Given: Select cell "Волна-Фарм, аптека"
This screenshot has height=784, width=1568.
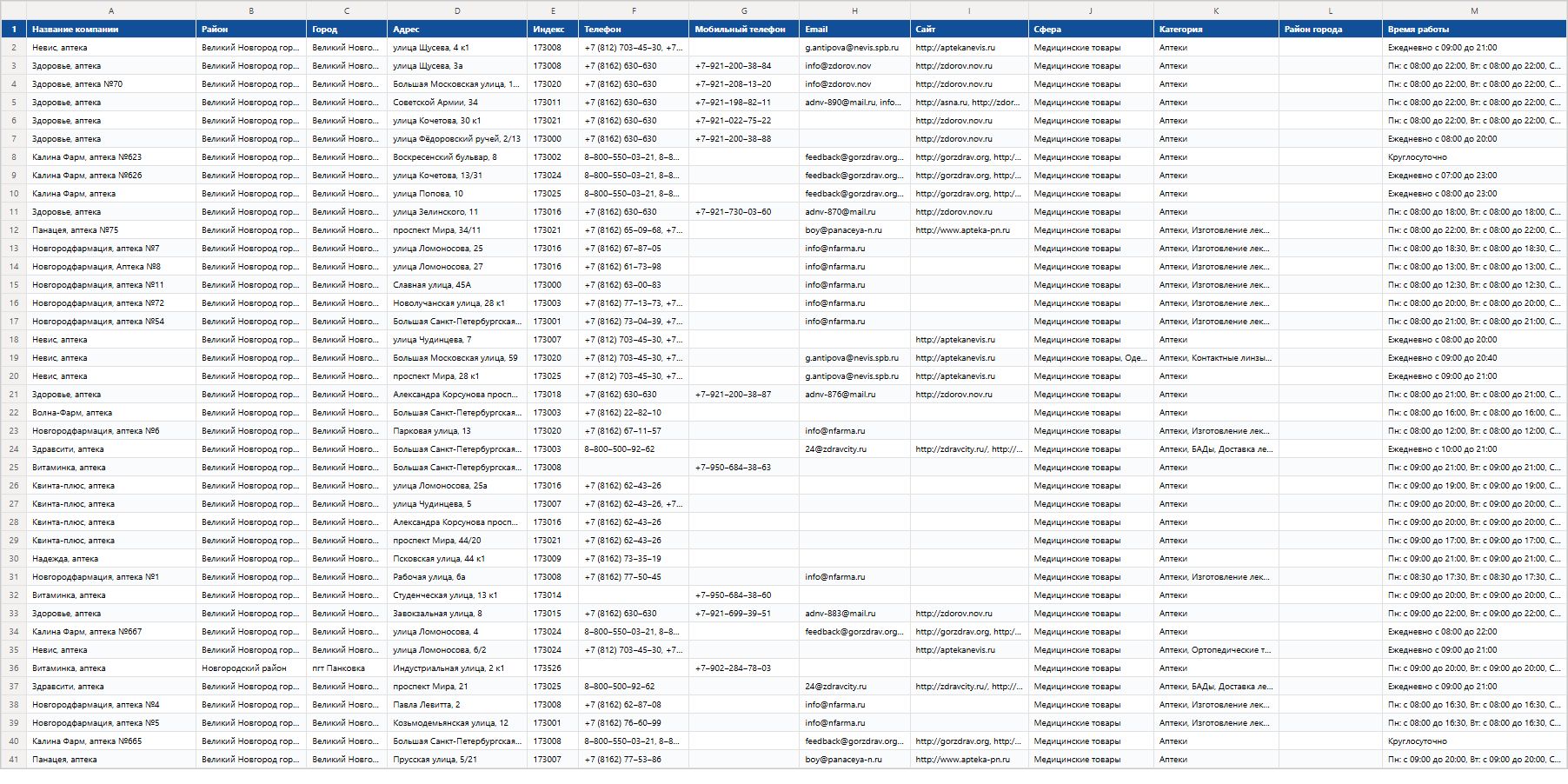Looking at the screenshot, I should pos(111,413).
